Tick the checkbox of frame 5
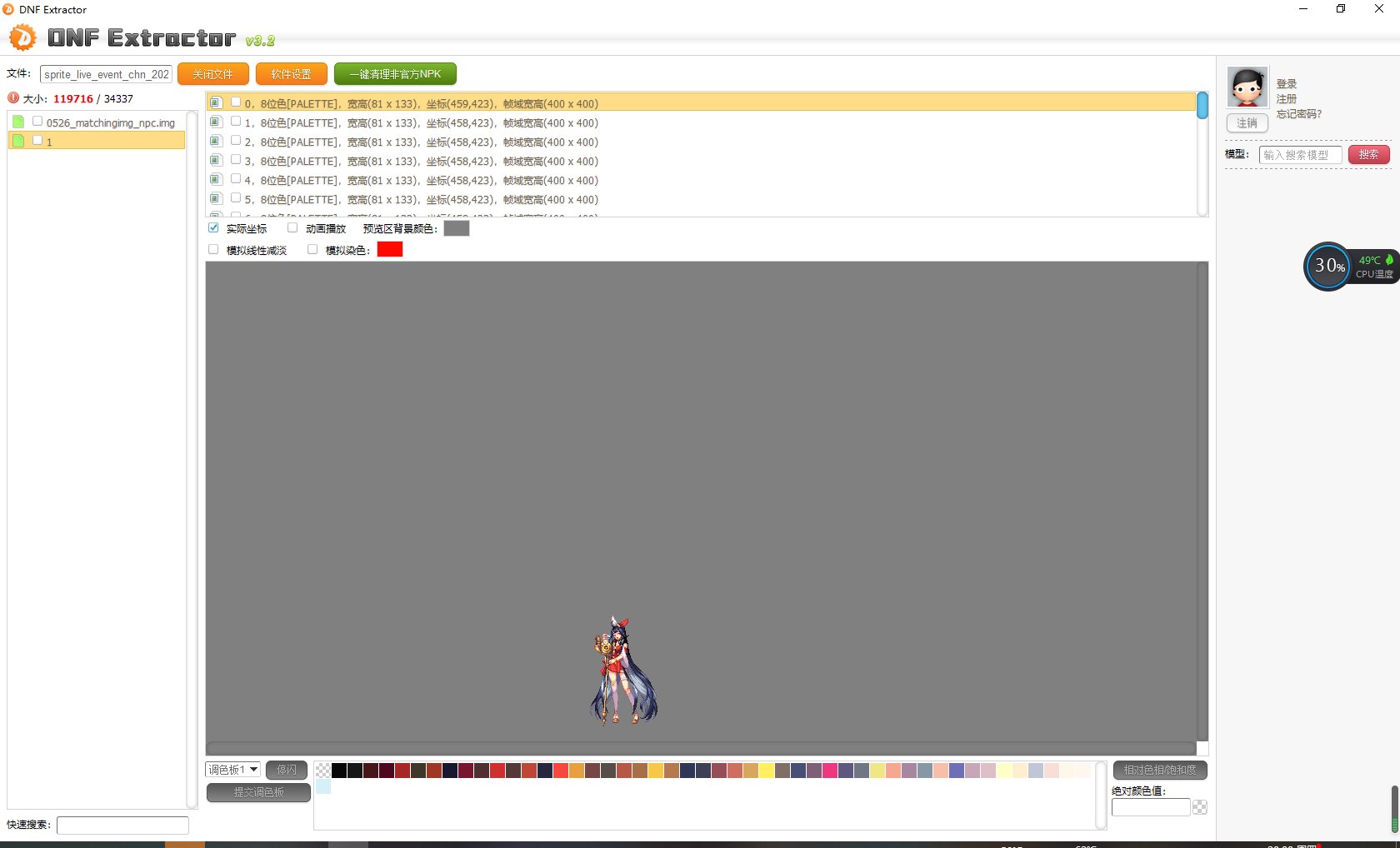The height and width of the screenshot is (848, 1400). pyautogui.click(x=236, y=198)
